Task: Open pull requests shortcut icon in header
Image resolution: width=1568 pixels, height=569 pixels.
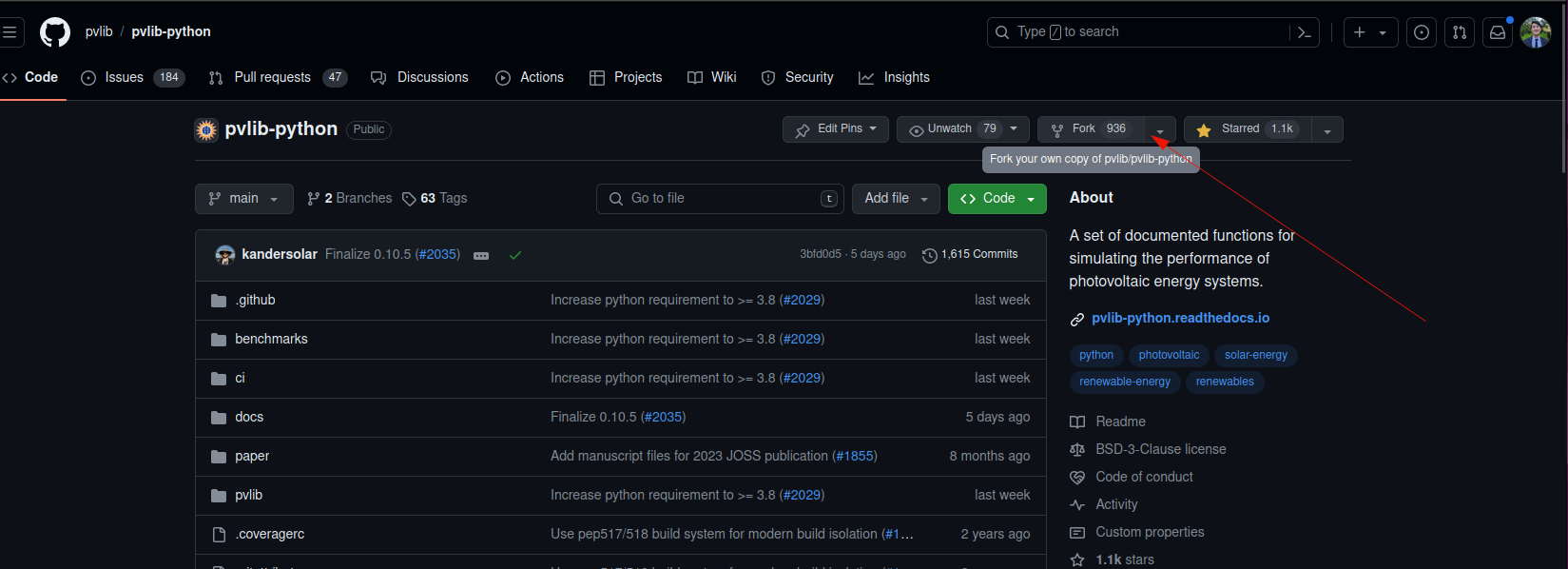Action: click(1460, 32)
